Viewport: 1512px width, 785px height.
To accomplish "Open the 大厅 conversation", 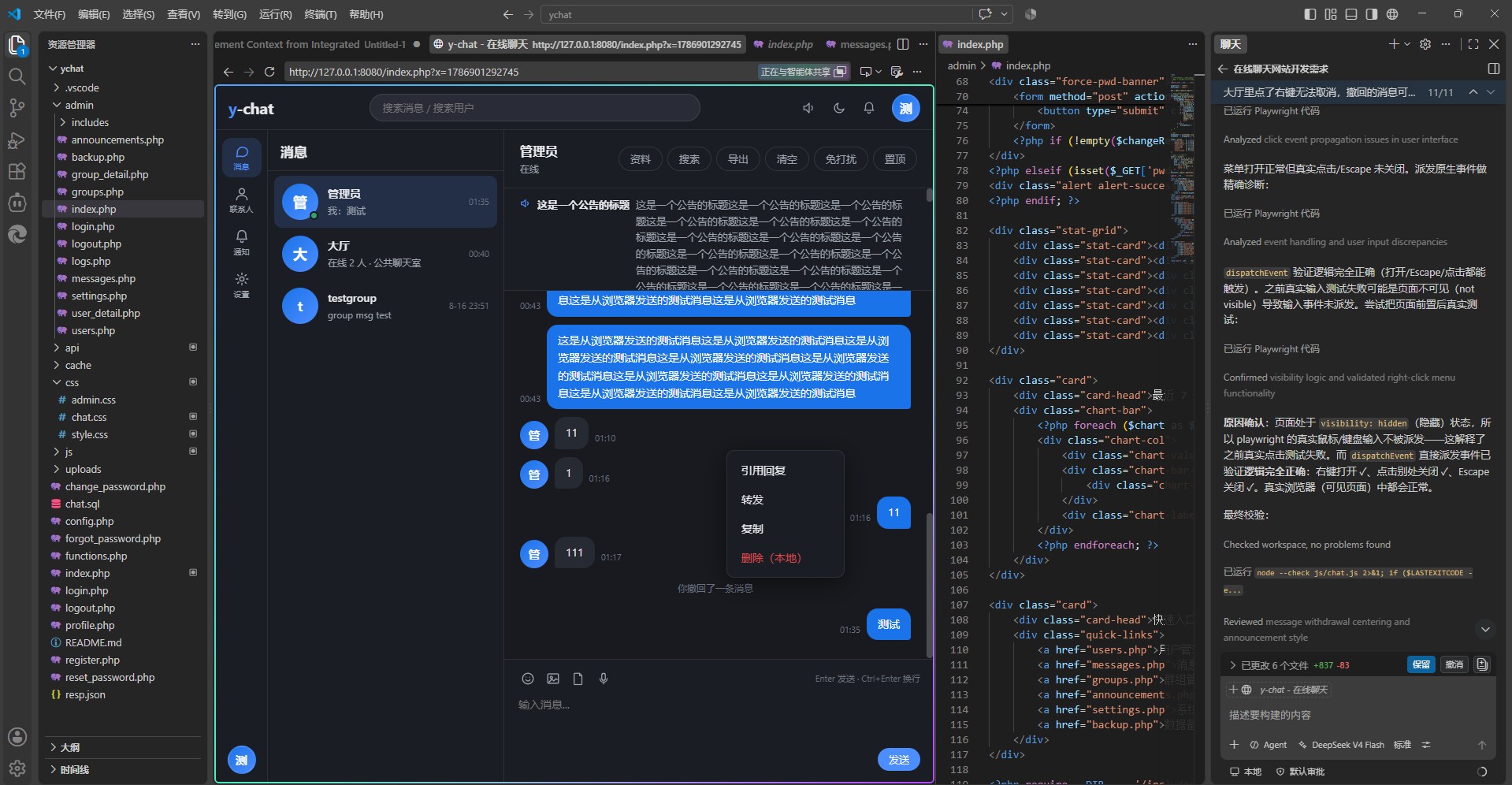I will tap(385, 254).
